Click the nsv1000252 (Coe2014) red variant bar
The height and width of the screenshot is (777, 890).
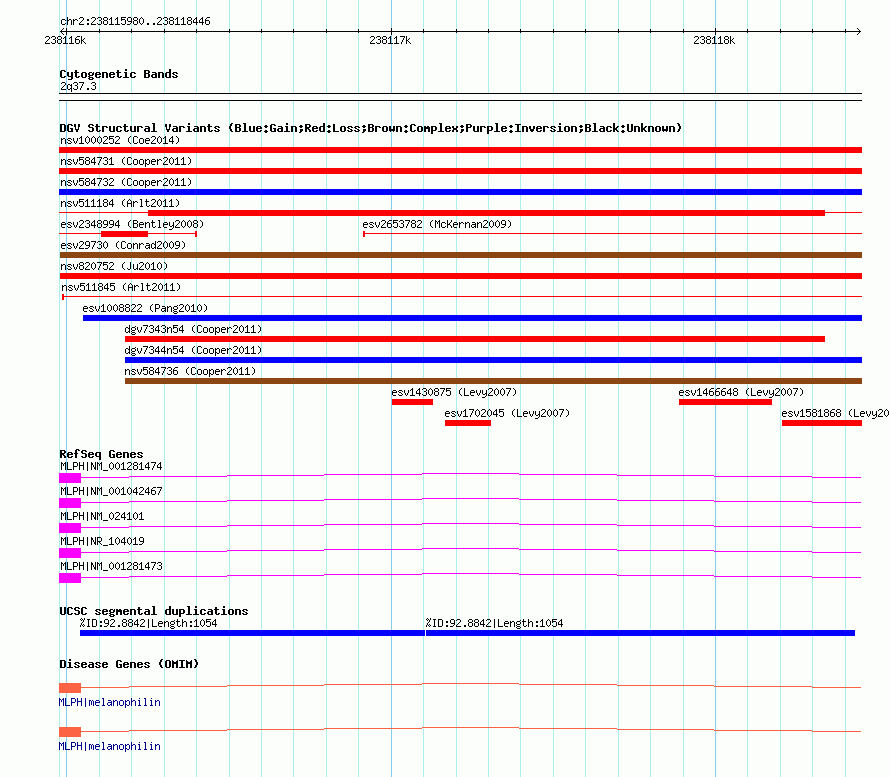pos(460,150)
